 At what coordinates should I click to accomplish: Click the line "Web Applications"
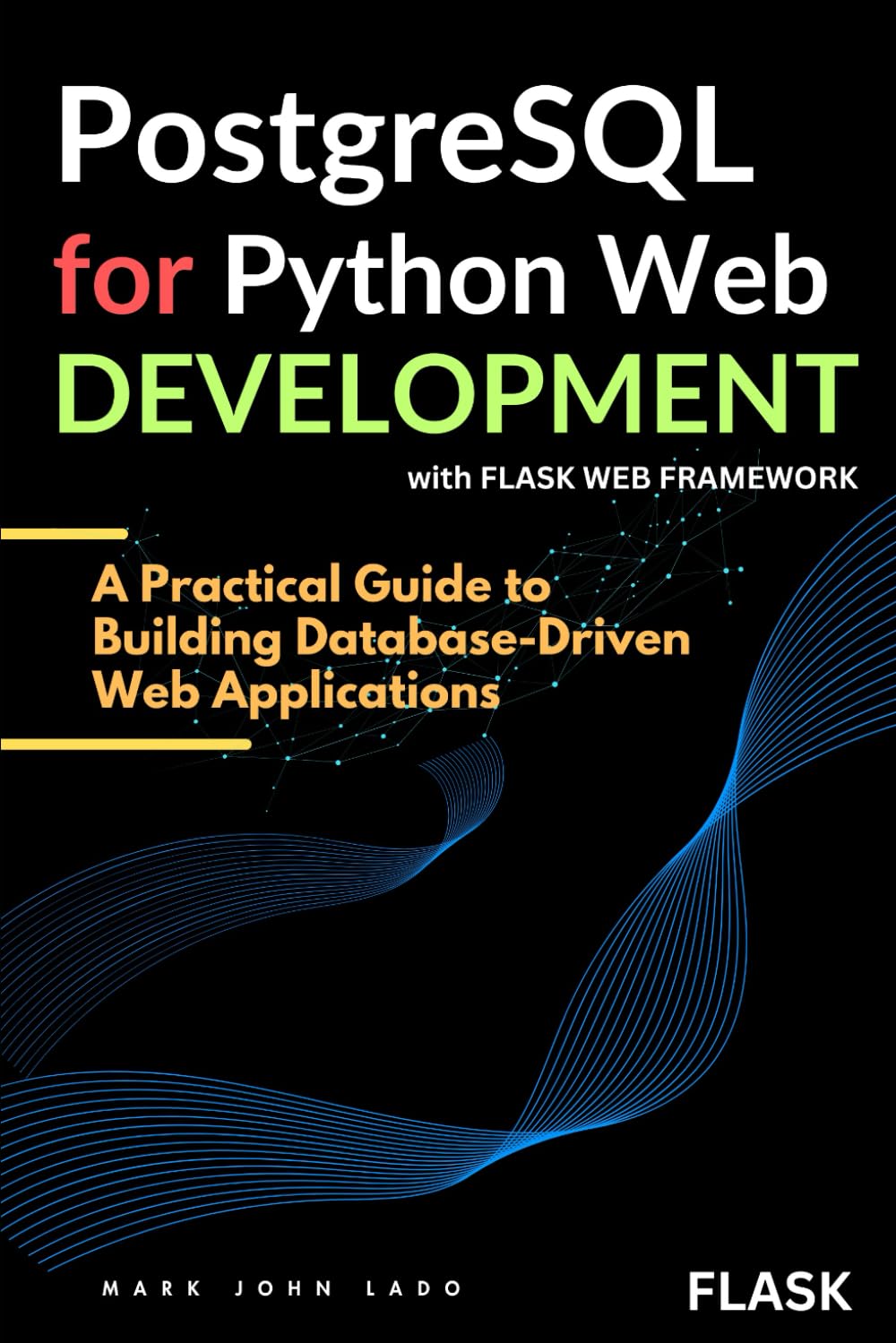[297, 693]
